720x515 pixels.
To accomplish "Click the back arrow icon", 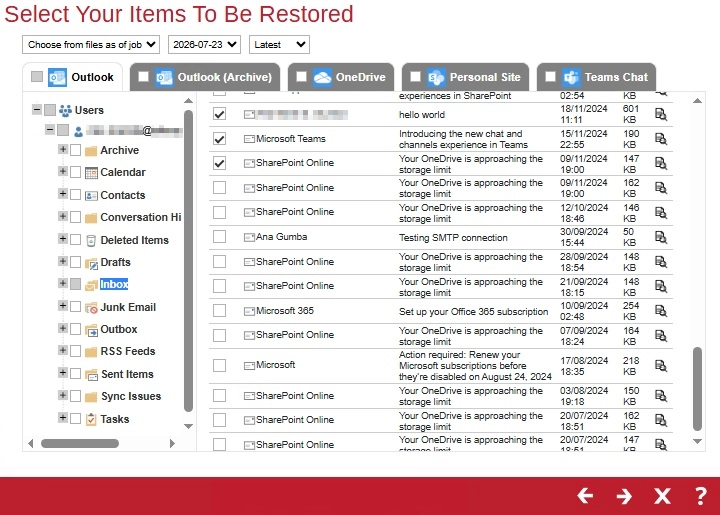I will [x=585, y=496].
